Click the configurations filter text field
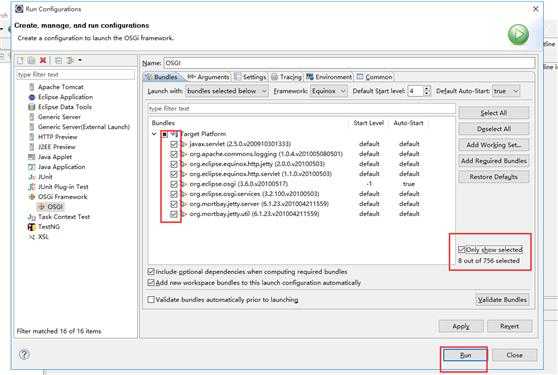 click(x=75, y=74)
